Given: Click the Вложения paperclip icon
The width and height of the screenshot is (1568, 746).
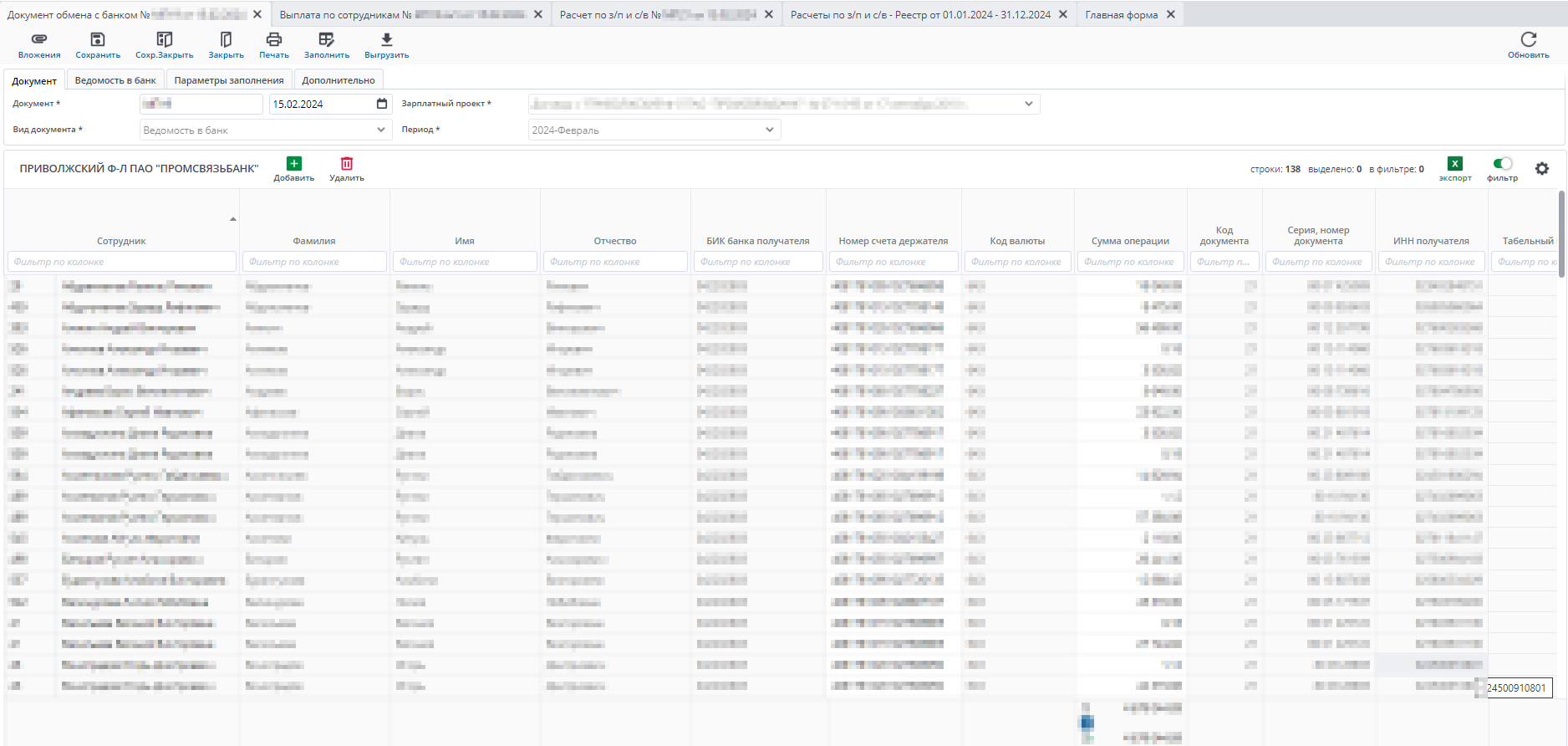Looking at the screenshot, I should pyautogui.click(x=39, y=40).
